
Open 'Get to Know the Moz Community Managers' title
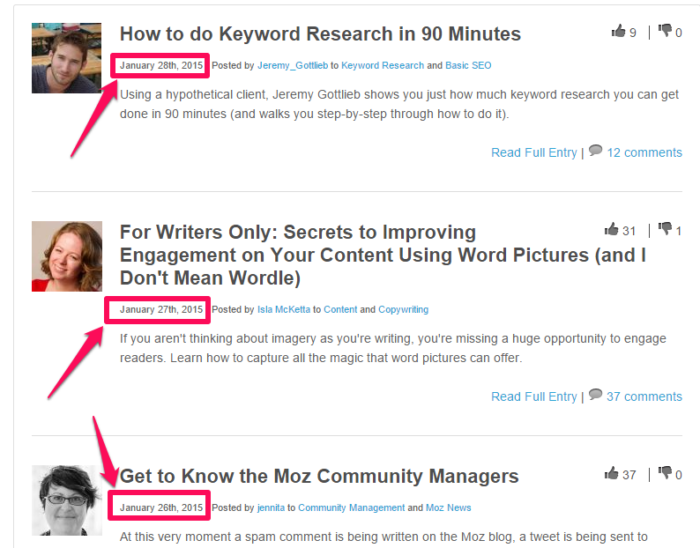[x=319, y=476]
